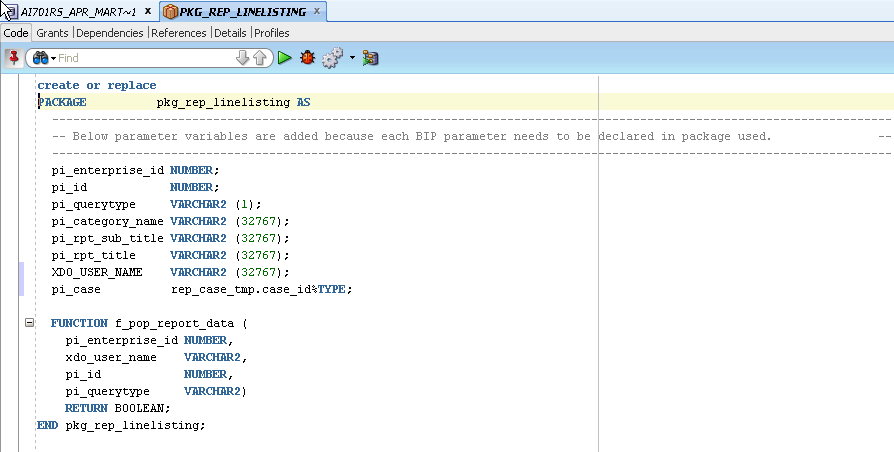
Task: Click the 'RETURN BOOLEAN;' line
Action: 117,408
